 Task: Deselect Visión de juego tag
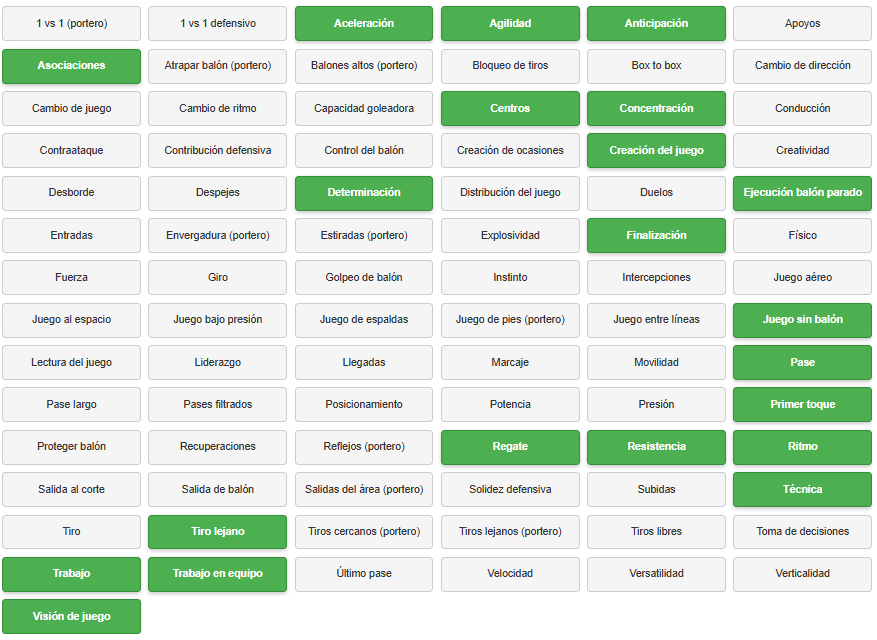(71, 617)
